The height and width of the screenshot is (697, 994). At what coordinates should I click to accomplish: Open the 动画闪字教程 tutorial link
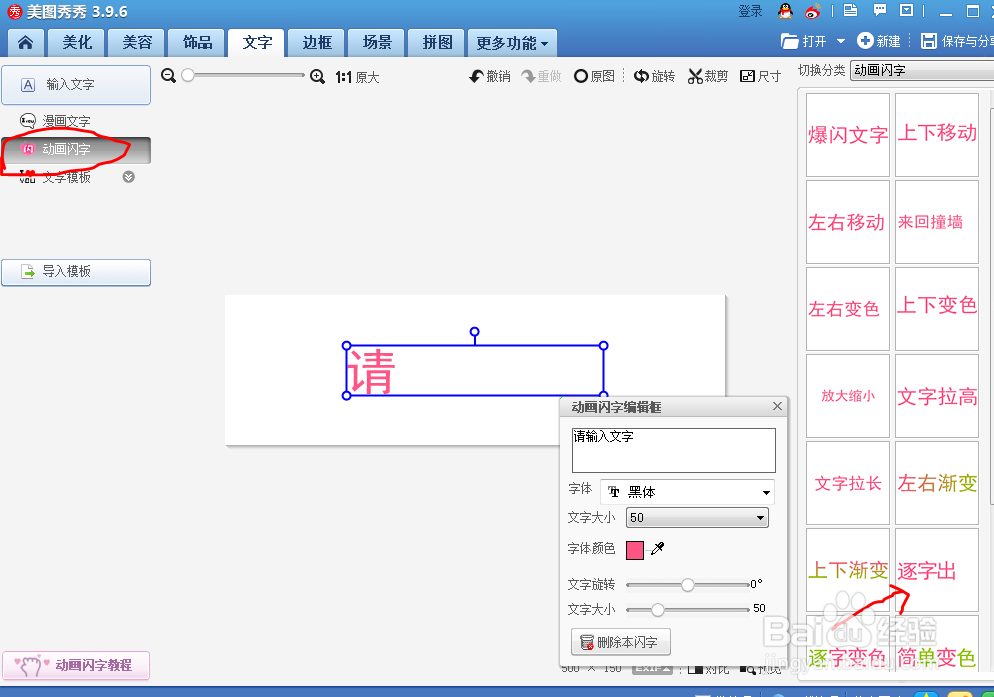click(75, 665)
